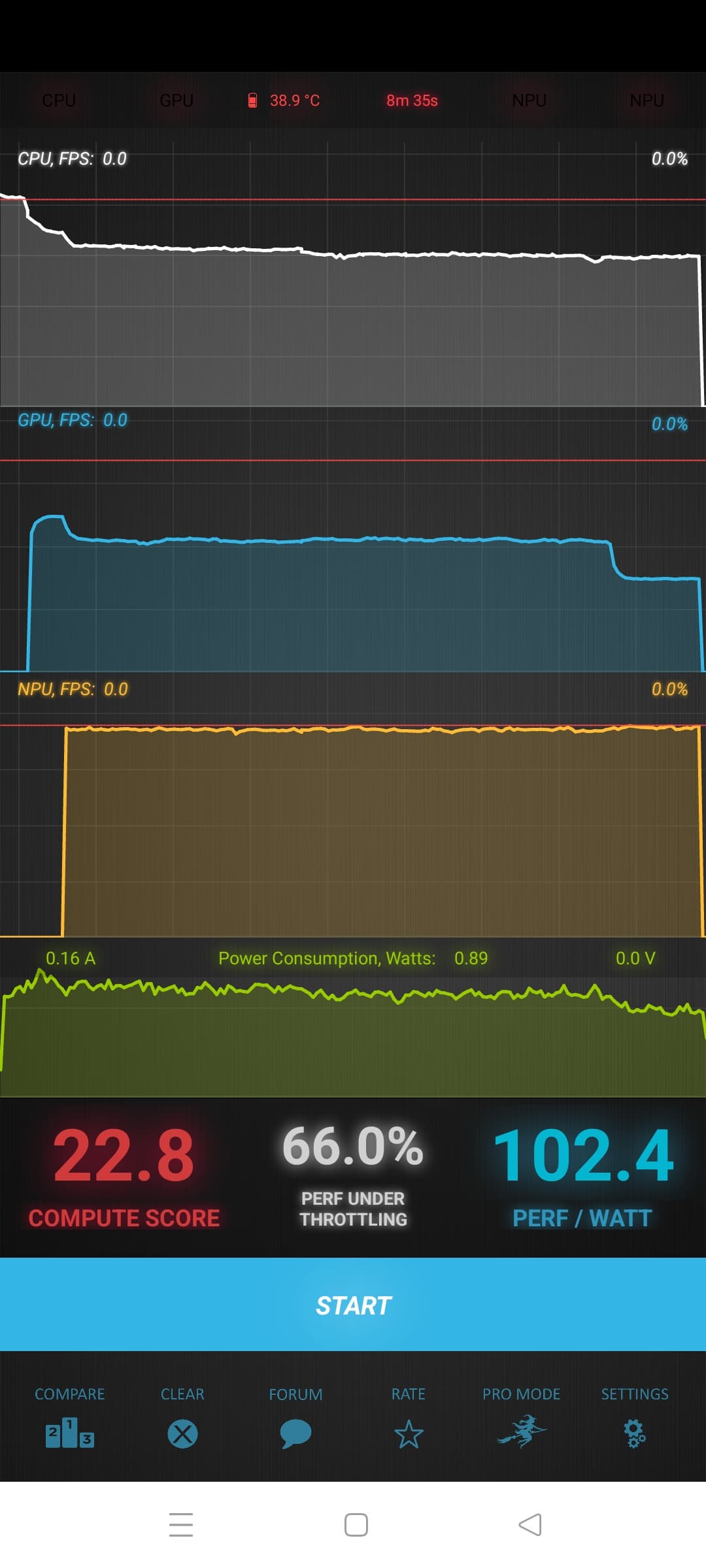Tap the 102.4 Perf / Watt value

coord(582,1156)
